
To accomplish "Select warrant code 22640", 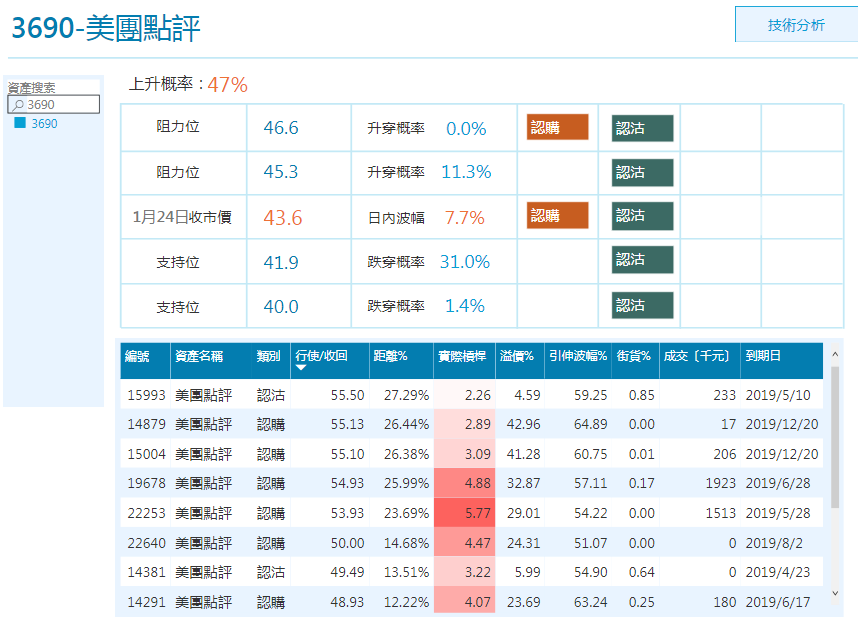I will (x=146, y=543).
